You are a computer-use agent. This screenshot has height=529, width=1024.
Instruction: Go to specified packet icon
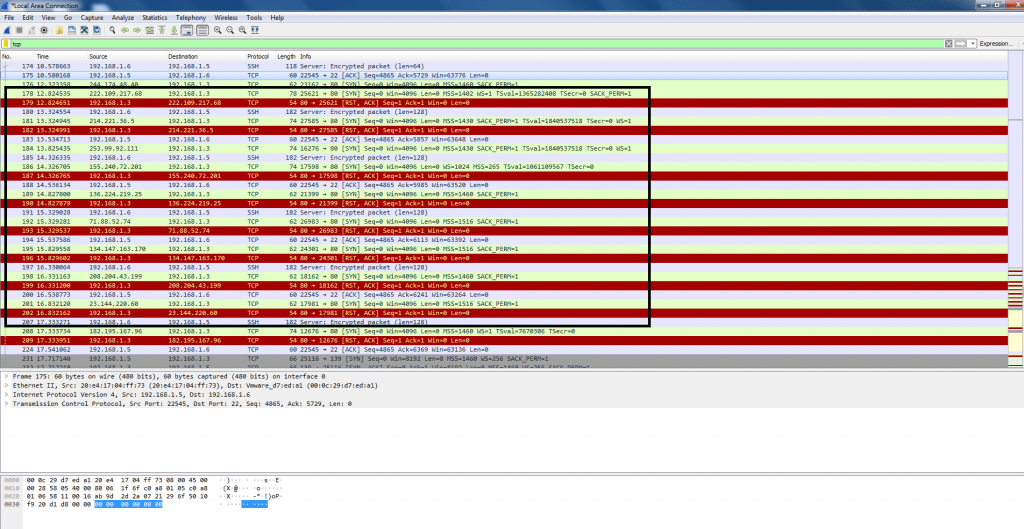pos(150,30)
